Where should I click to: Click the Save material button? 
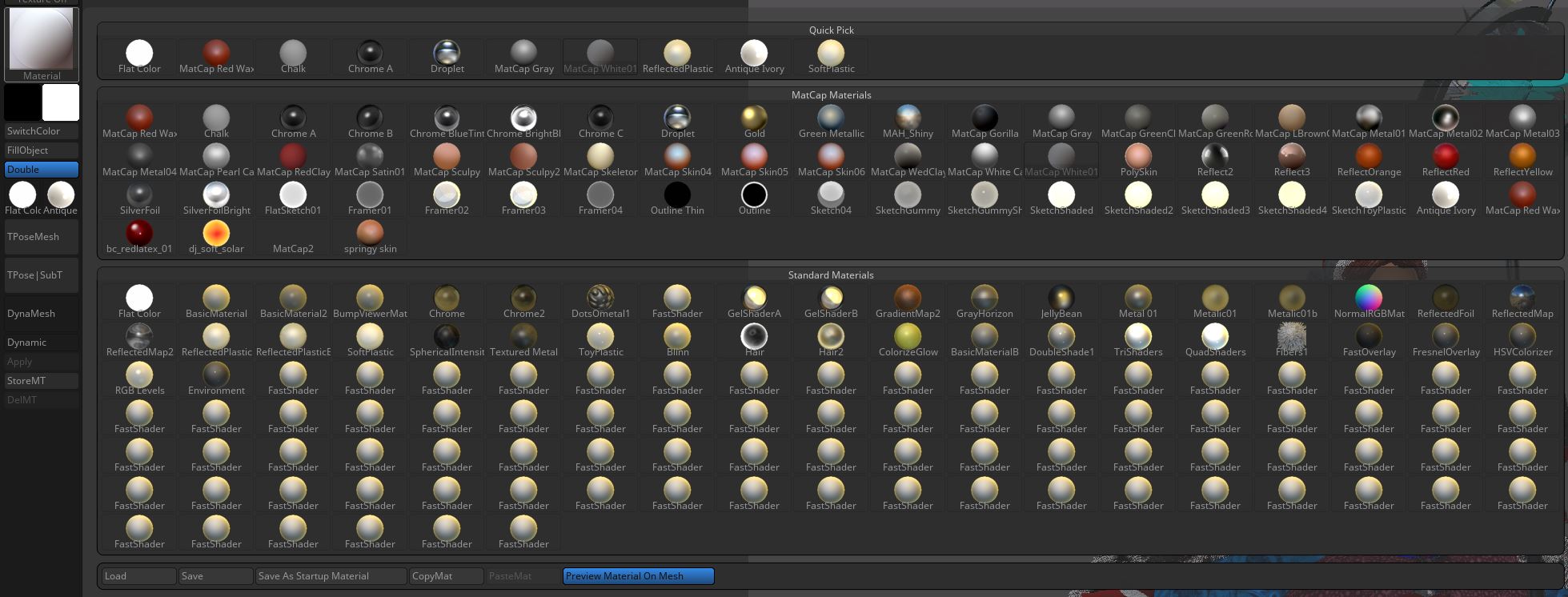pyautogui.click(x=216, y=576)
